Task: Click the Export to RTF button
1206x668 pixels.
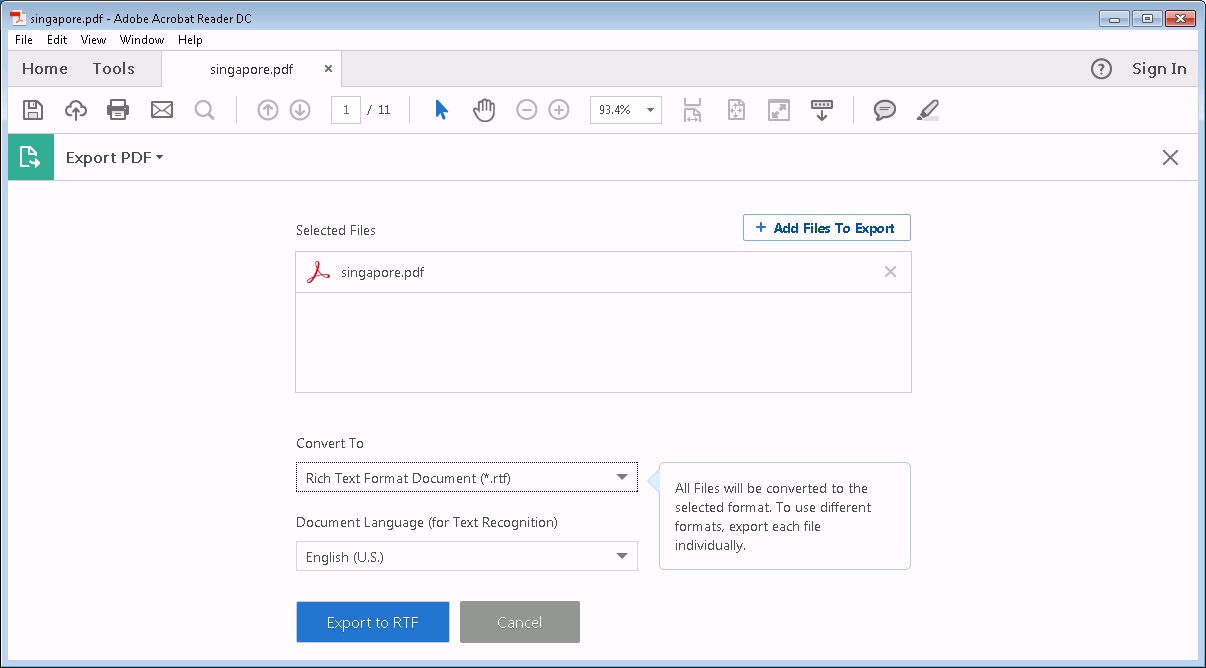Action: click(372, 622)
